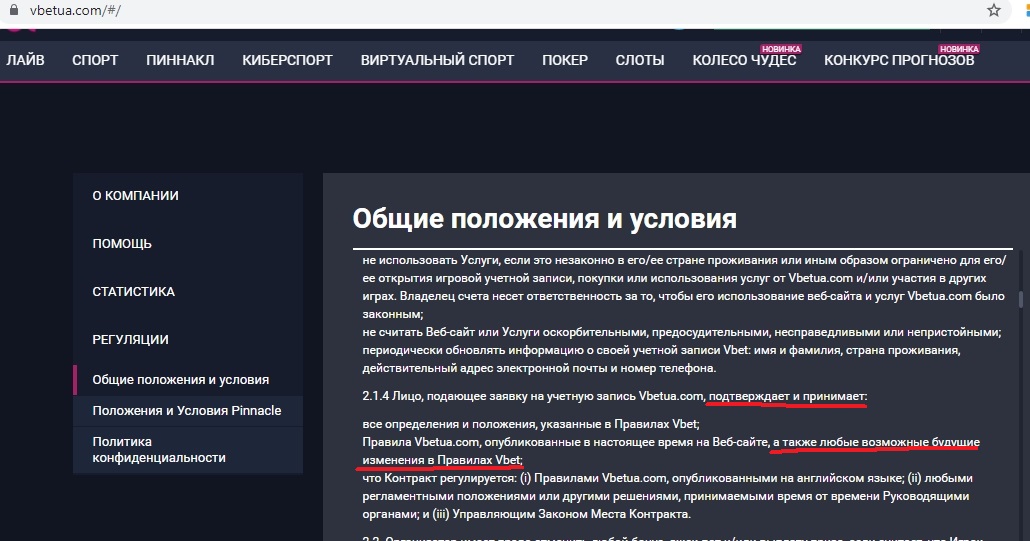Click the vbetua.com address bar URL
Viewport: 1030px width, 541px height.
[75, 11]
